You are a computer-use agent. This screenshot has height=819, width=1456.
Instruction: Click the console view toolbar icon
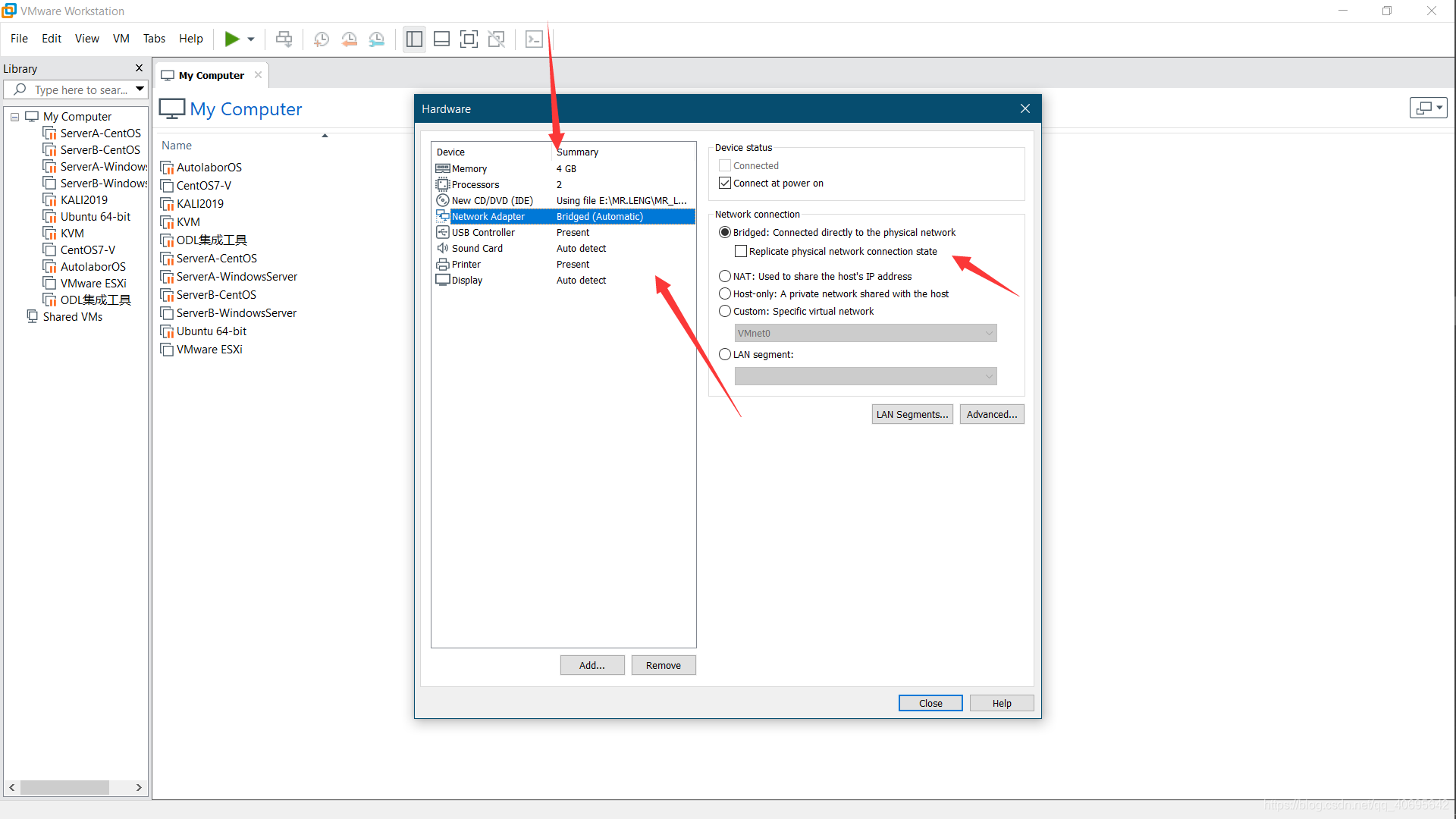point(534,39)
